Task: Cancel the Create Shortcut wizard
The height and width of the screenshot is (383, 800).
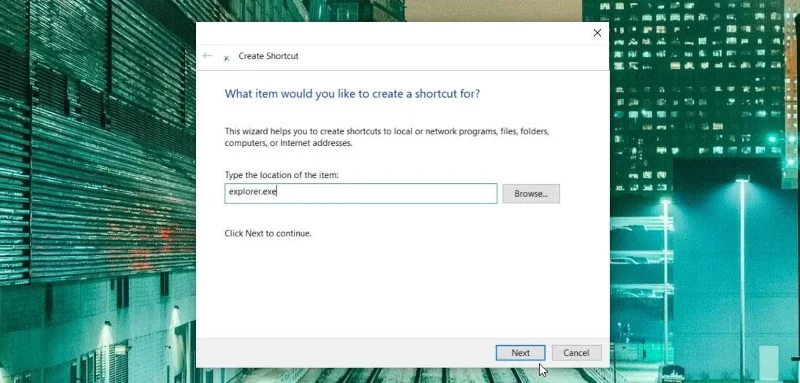Action: (577, 353)
